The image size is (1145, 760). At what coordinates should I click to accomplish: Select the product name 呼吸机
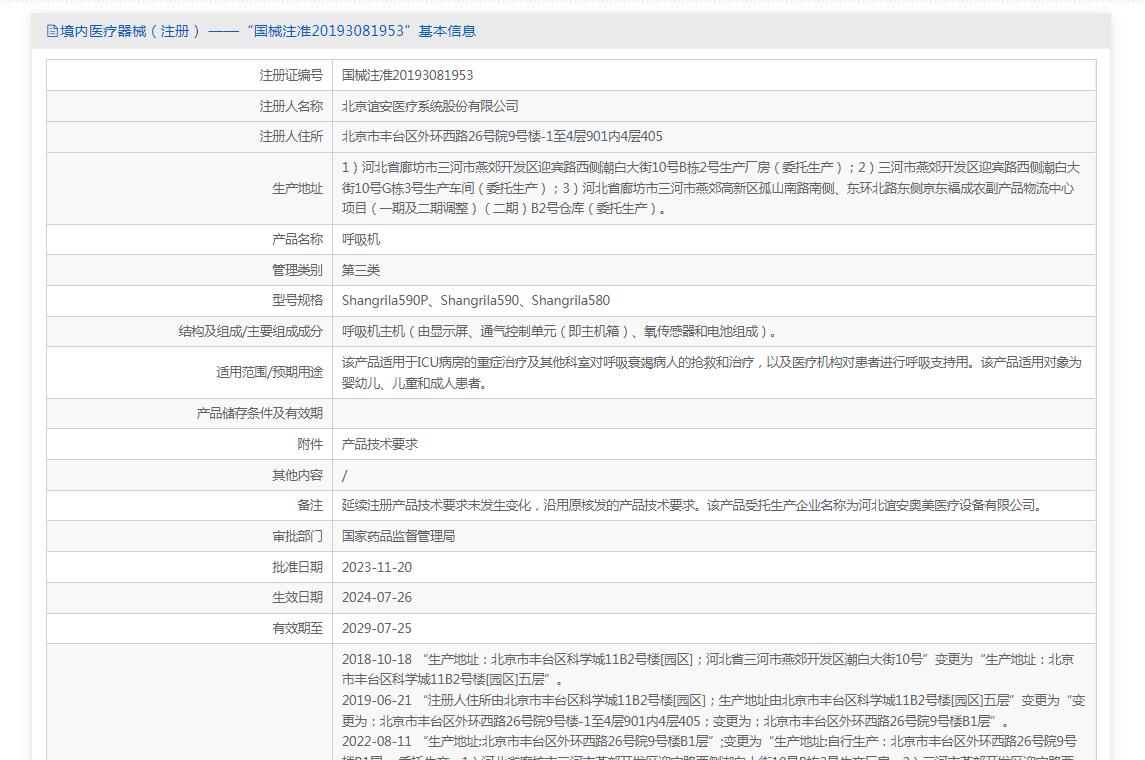[361, 239]
